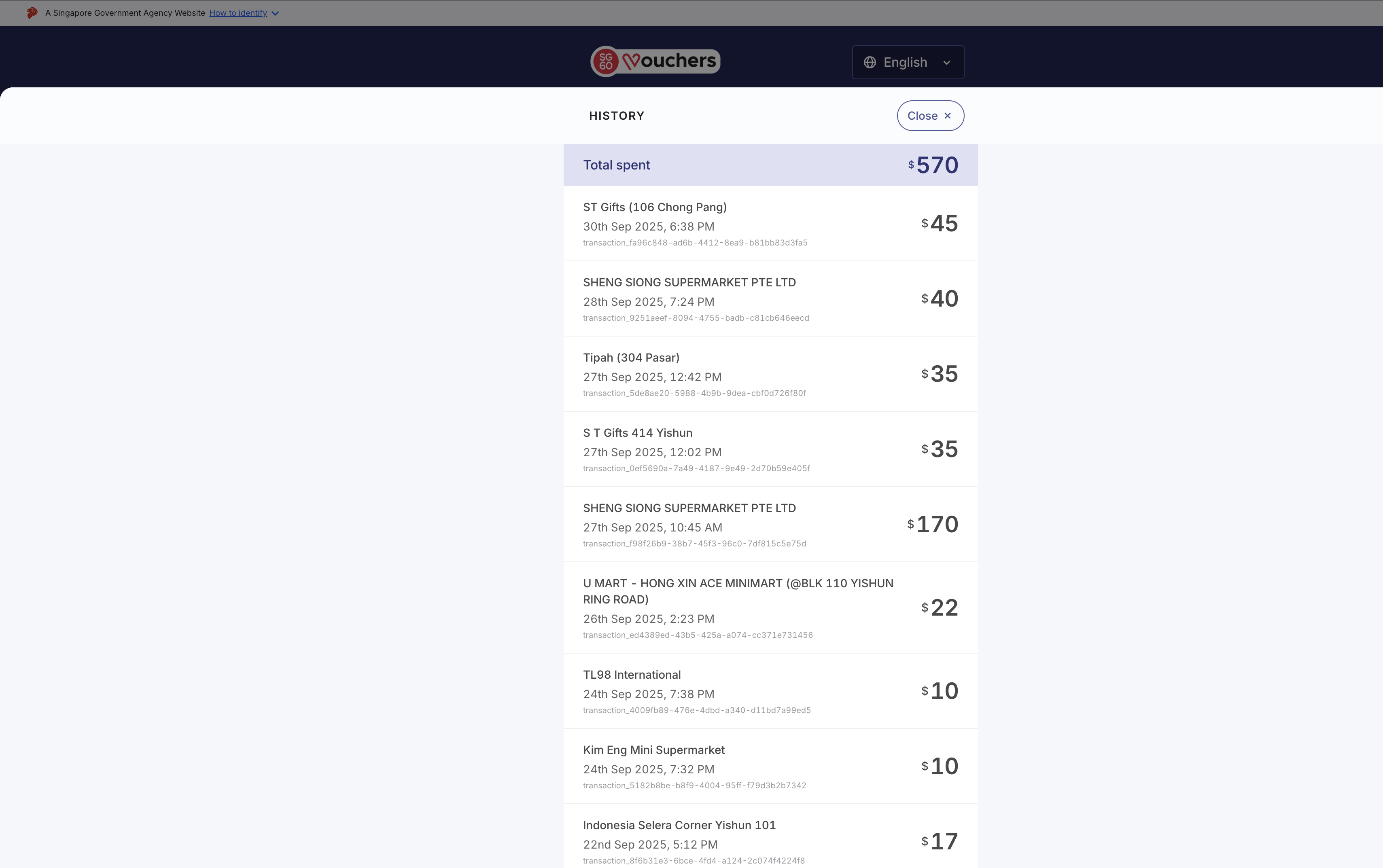The width and height of the screenshot is (1383, 868).
Task: Select the Sheng Siong $40 transaction
Action: click(770, 299)
